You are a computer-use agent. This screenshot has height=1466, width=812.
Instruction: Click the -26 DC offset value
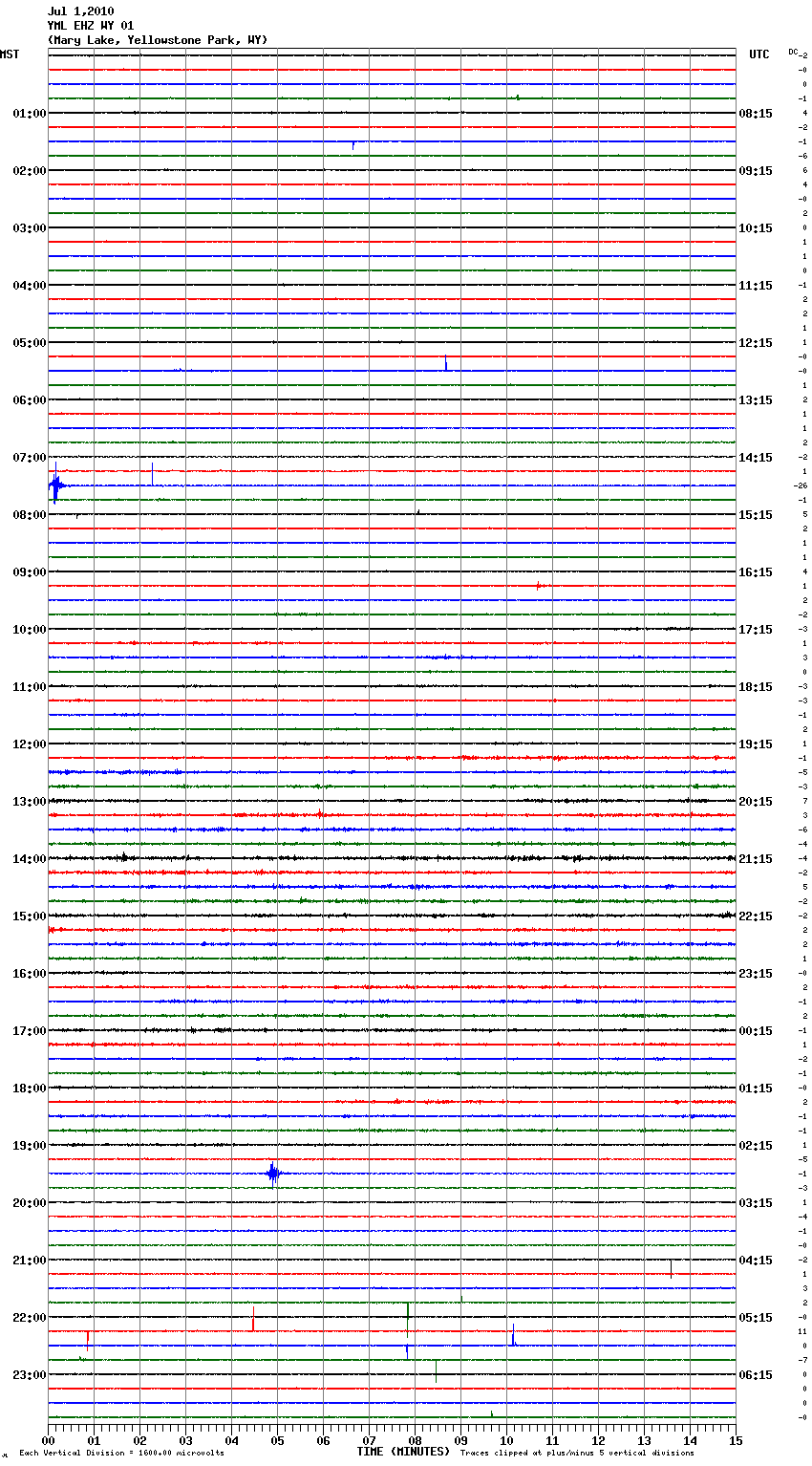[x=801, y=485]
